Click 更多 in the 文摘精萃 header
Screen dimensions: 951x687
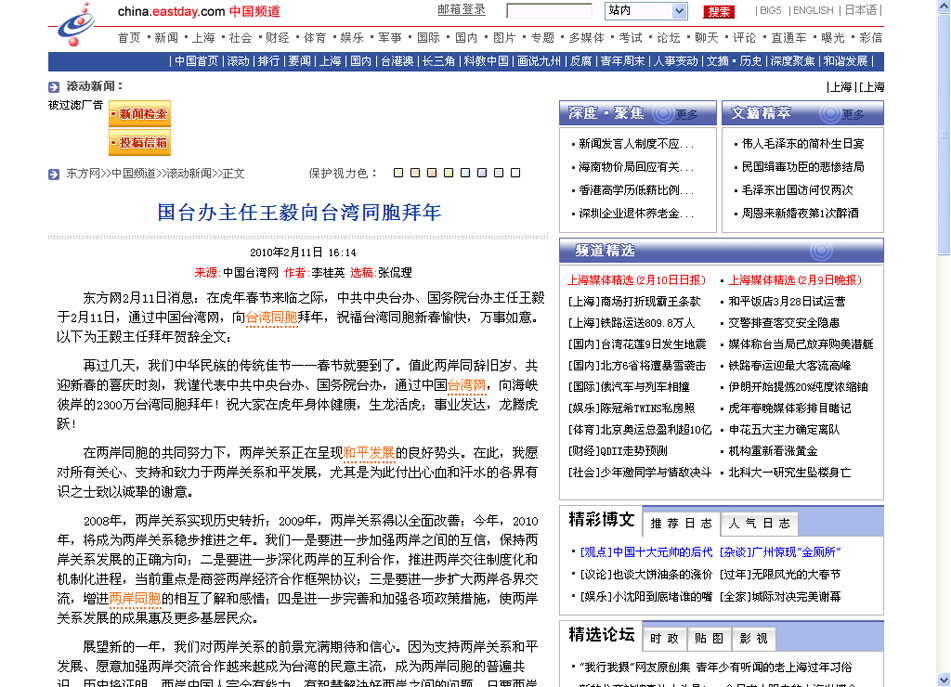pos(852,115)
